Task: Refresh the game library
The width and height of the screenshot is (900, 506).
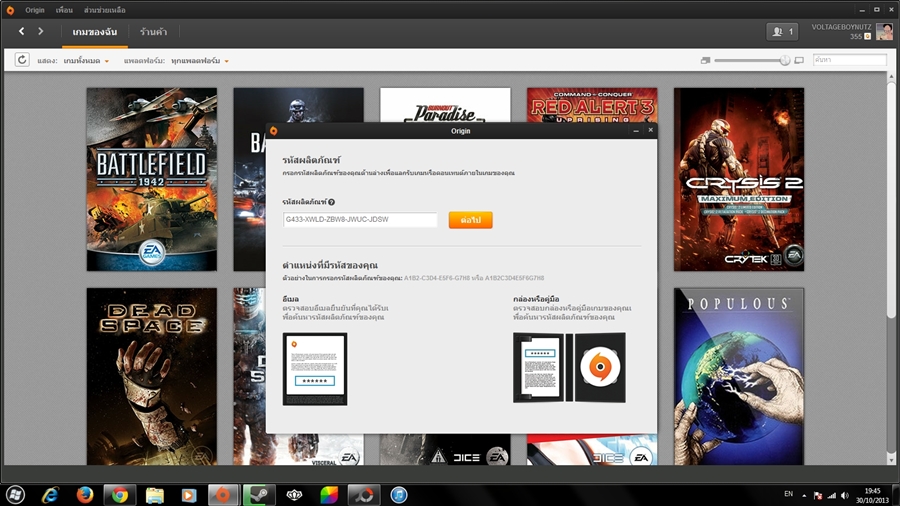Action: 22,60
